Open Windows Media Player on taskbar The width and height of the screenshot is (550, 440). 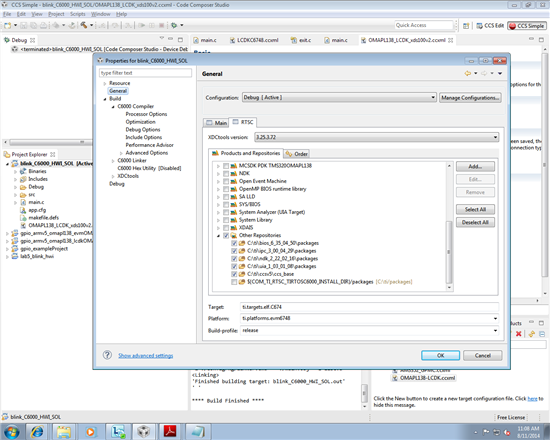tap(90, 432)
